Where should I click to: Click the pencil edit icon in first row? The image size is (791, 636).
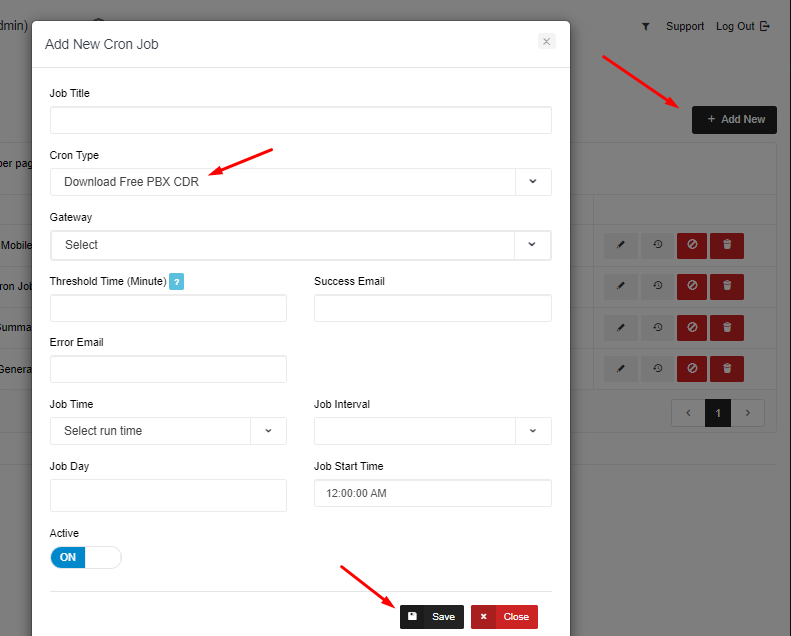pyautogui.click(x=620, y=245)
